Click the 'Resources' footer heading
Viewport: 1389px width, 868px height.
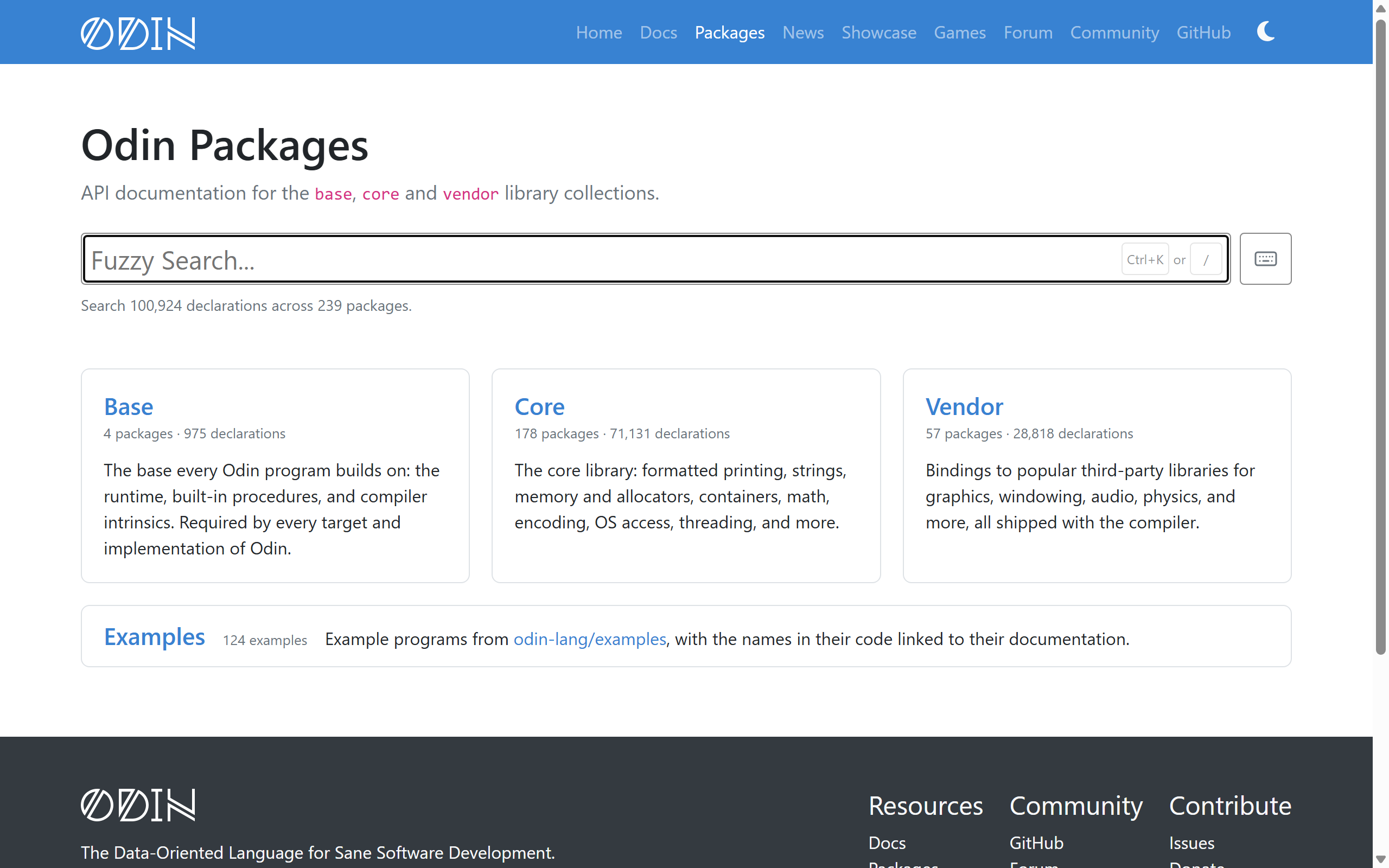(926, 806)
